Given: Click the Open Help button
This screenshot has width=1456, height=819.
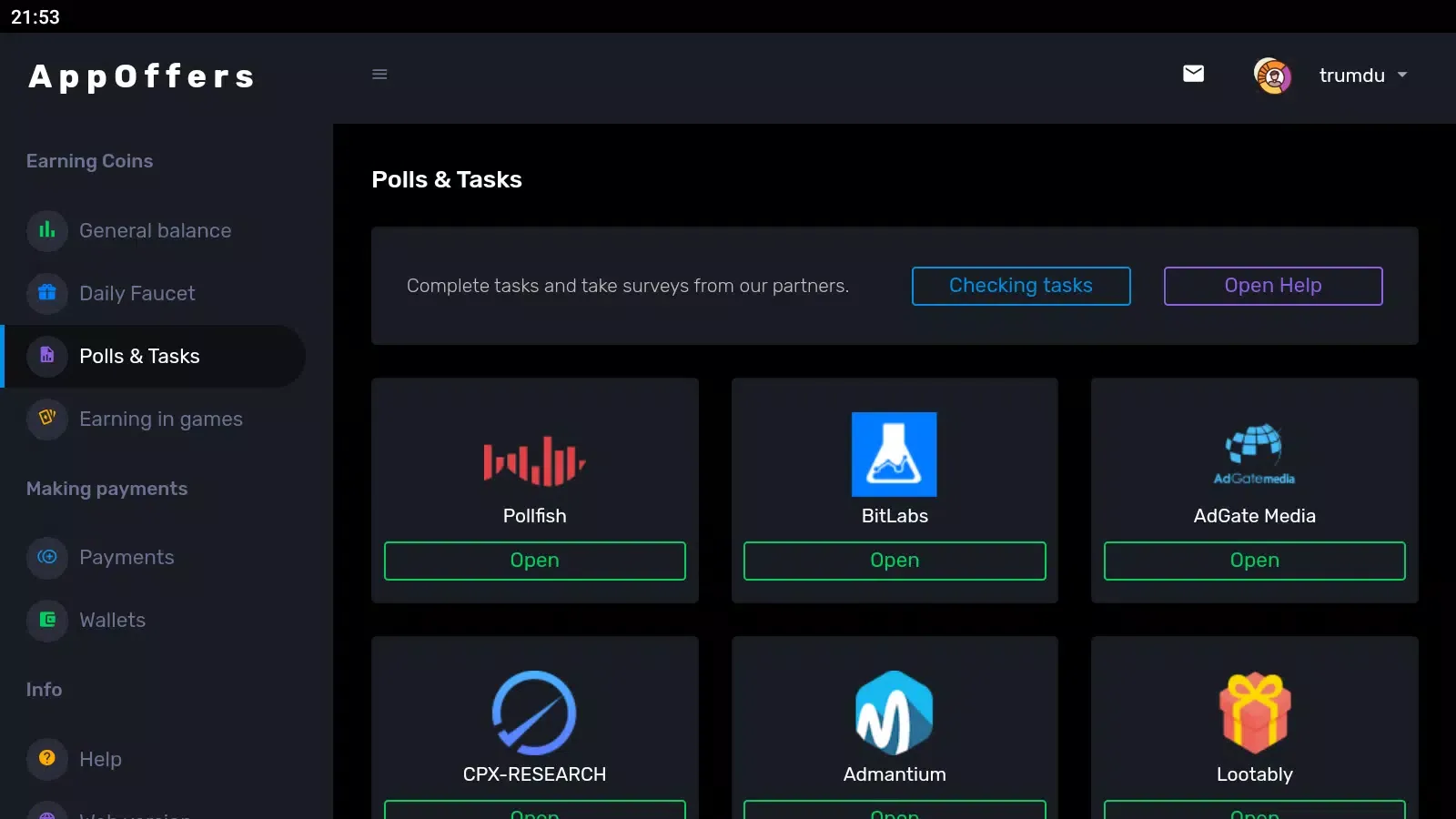Looking at the screenshot, I should pyautogui.click(x=1272, y=286).
